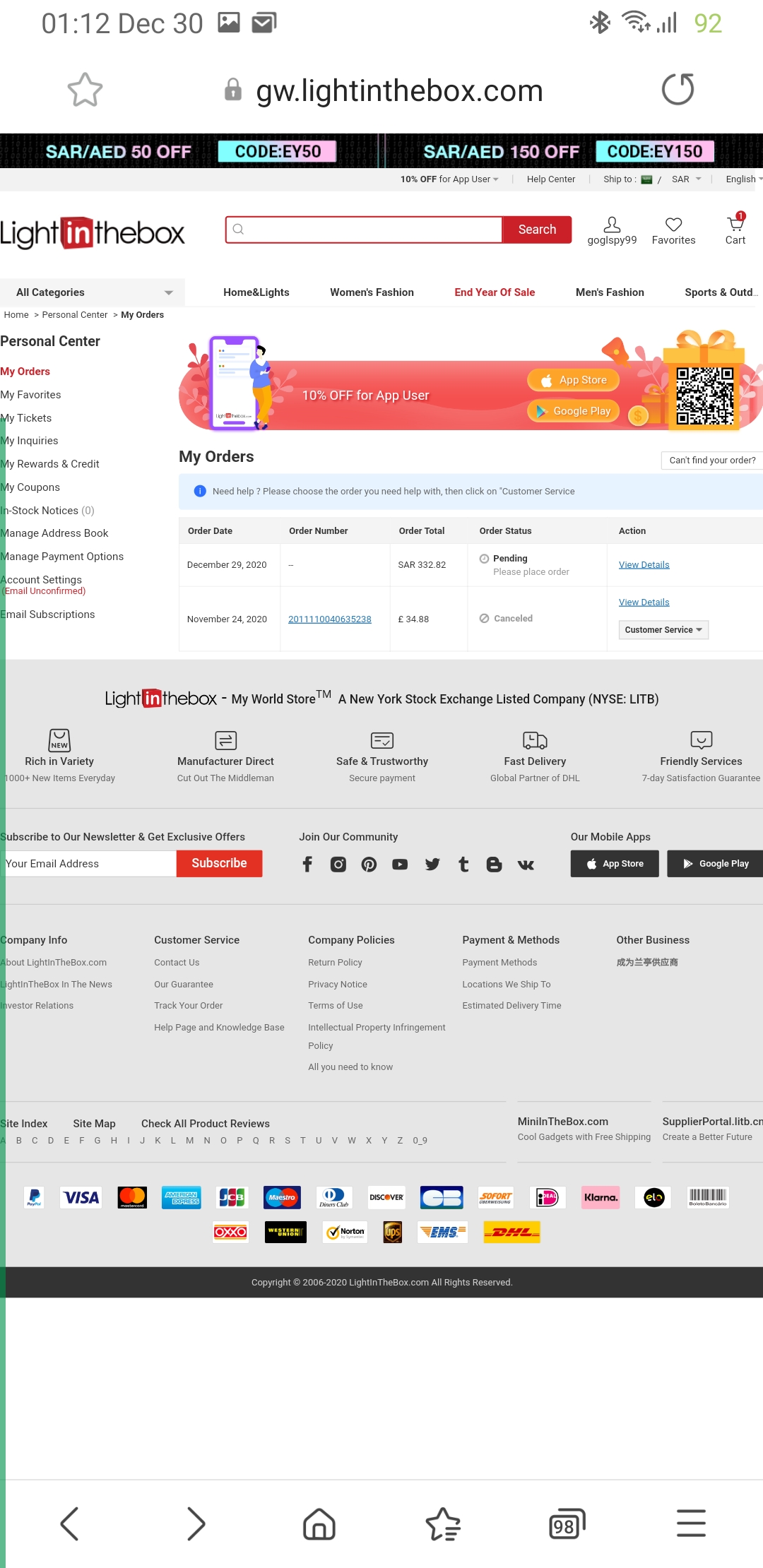Click the red Subscribe button
763x1568 pixels.
(x=219, y=863)
